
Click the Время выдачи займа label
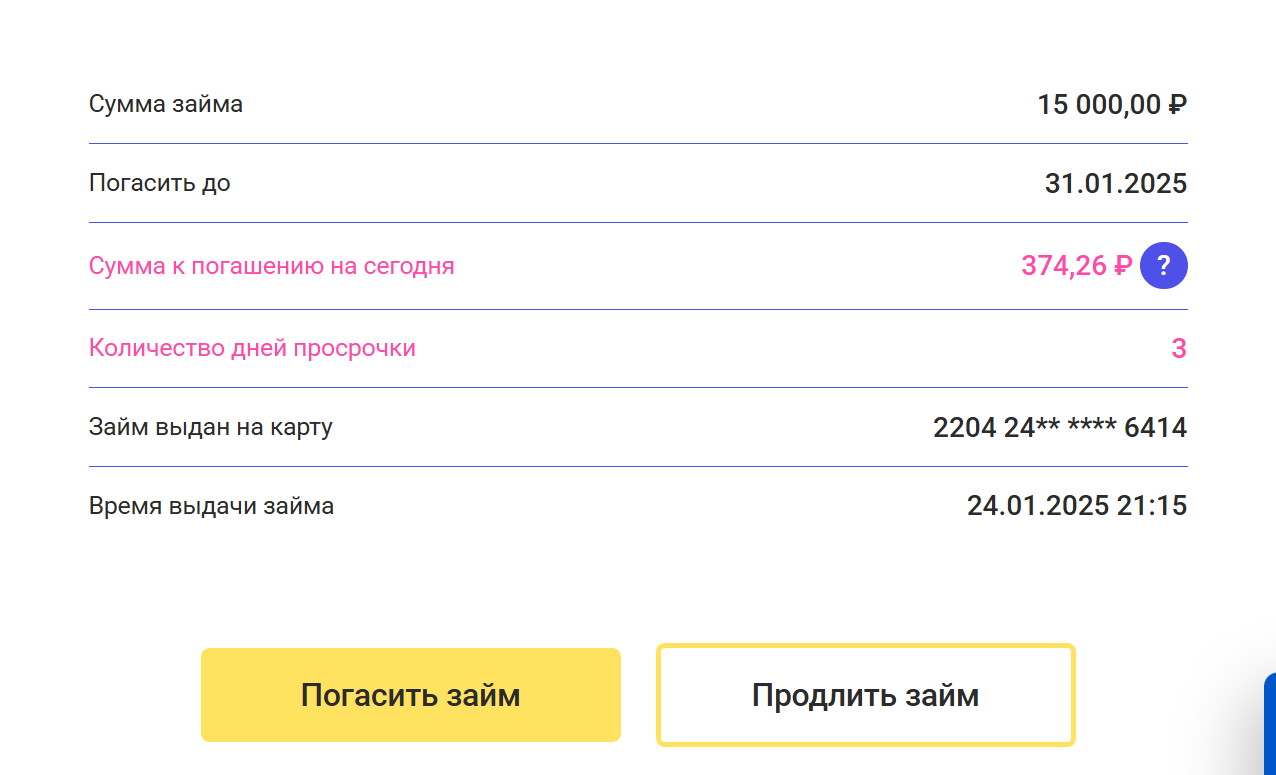pyautogui.click(x=211, y=506)
